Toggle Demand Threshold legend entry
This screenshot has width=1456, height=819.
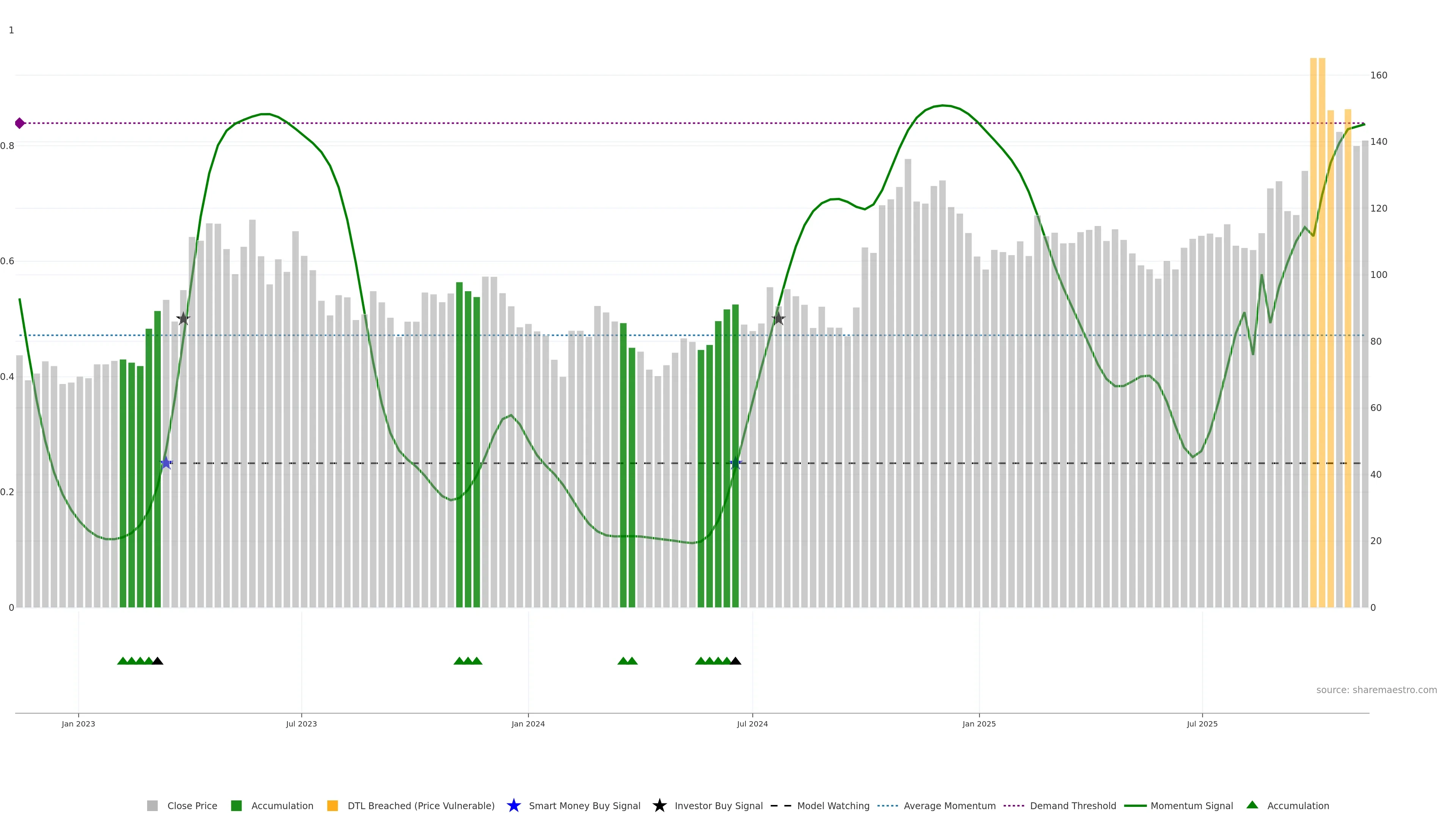(1072, 806)
